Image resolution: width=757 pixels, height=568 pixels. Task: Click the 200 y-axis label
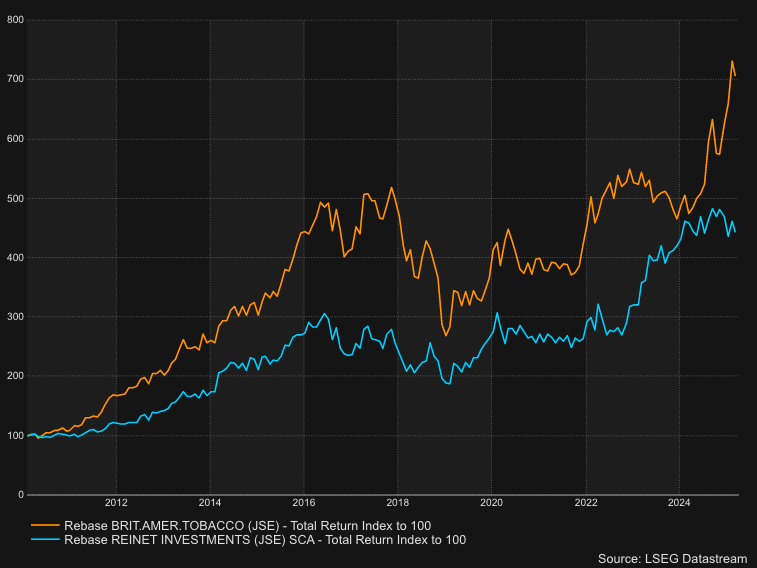pos(15,376)
